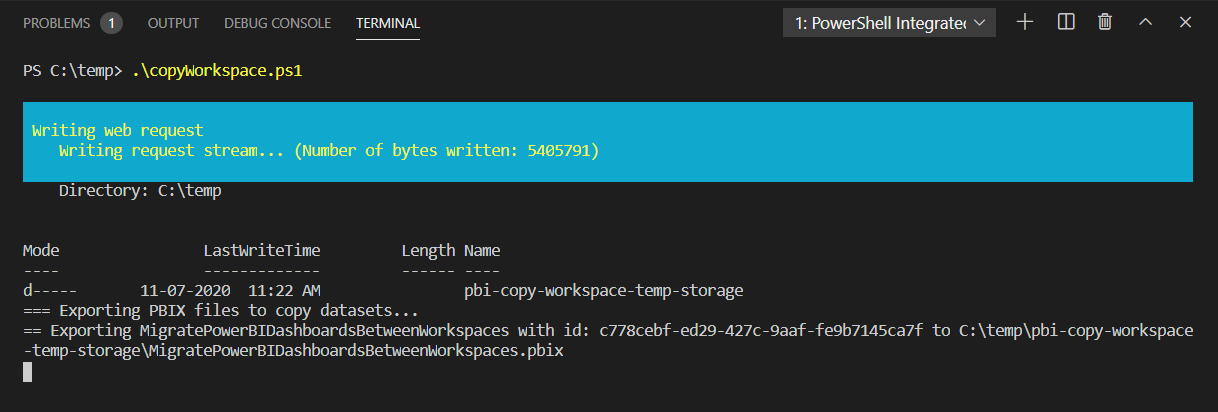Click the LastWriteTime column header
This screenshot has width=1218, height=412.
262,250
